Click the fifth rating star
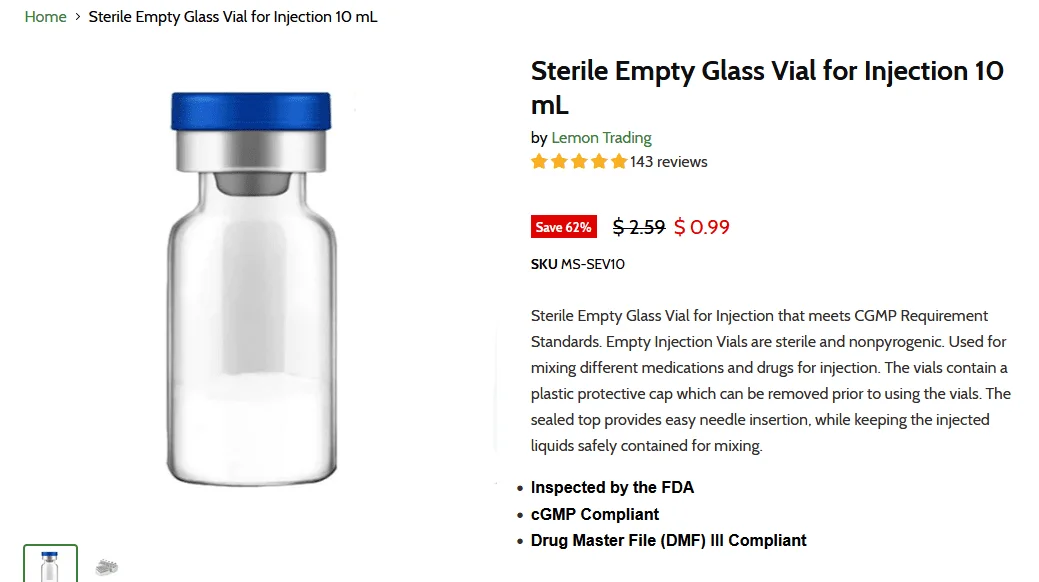 point(618,161)
